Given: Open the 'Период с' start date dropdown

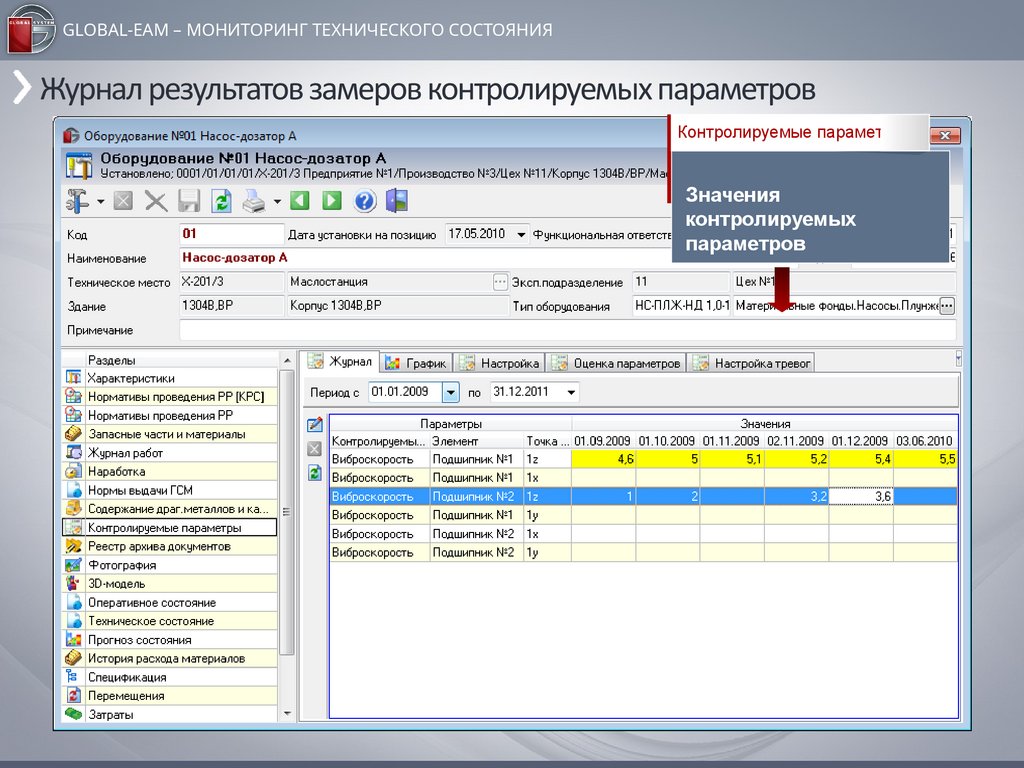Looking at the screenshot, I should tap(450, 392).
